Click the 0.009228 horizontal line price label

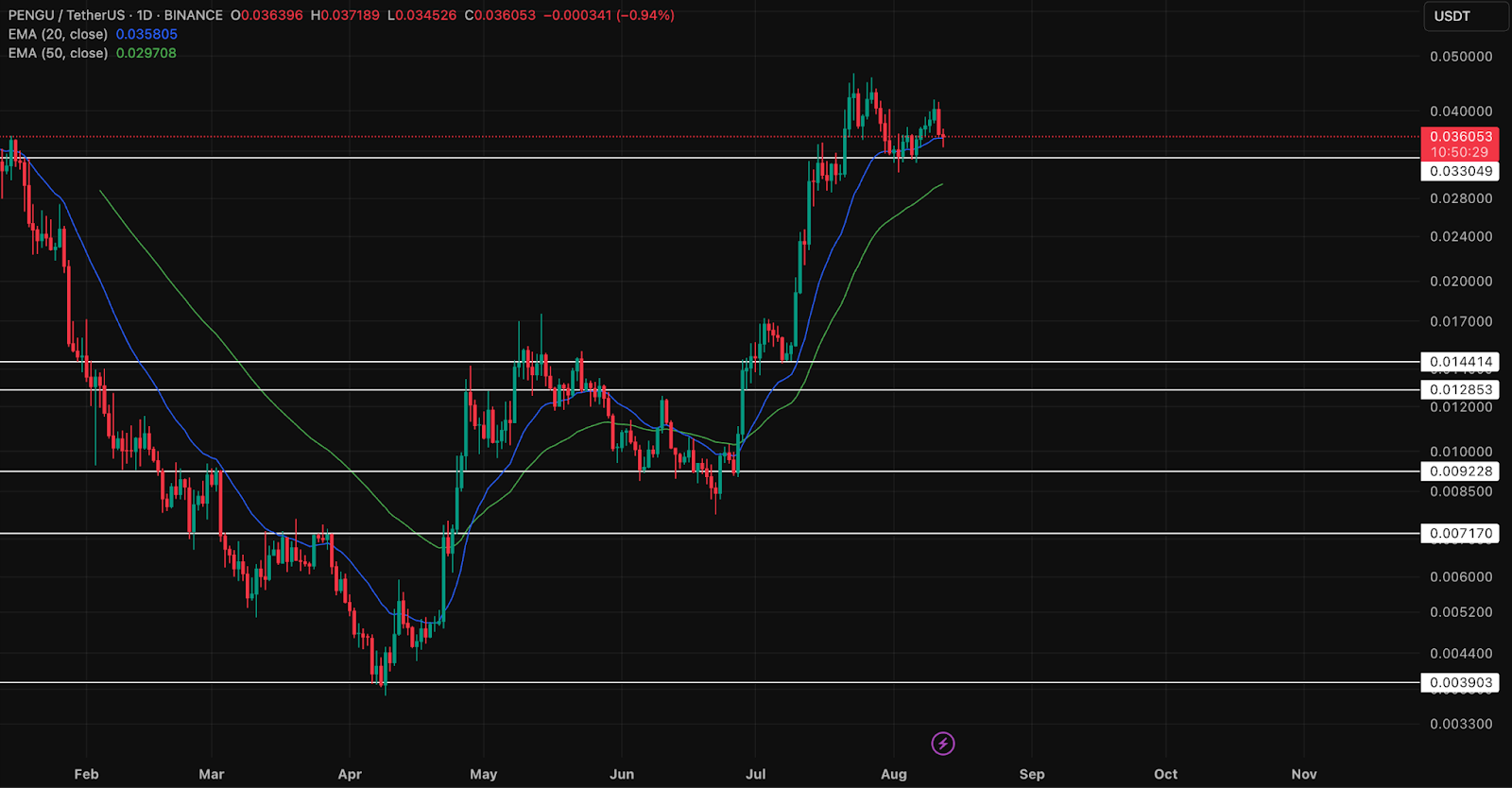tap(1460, 471)
